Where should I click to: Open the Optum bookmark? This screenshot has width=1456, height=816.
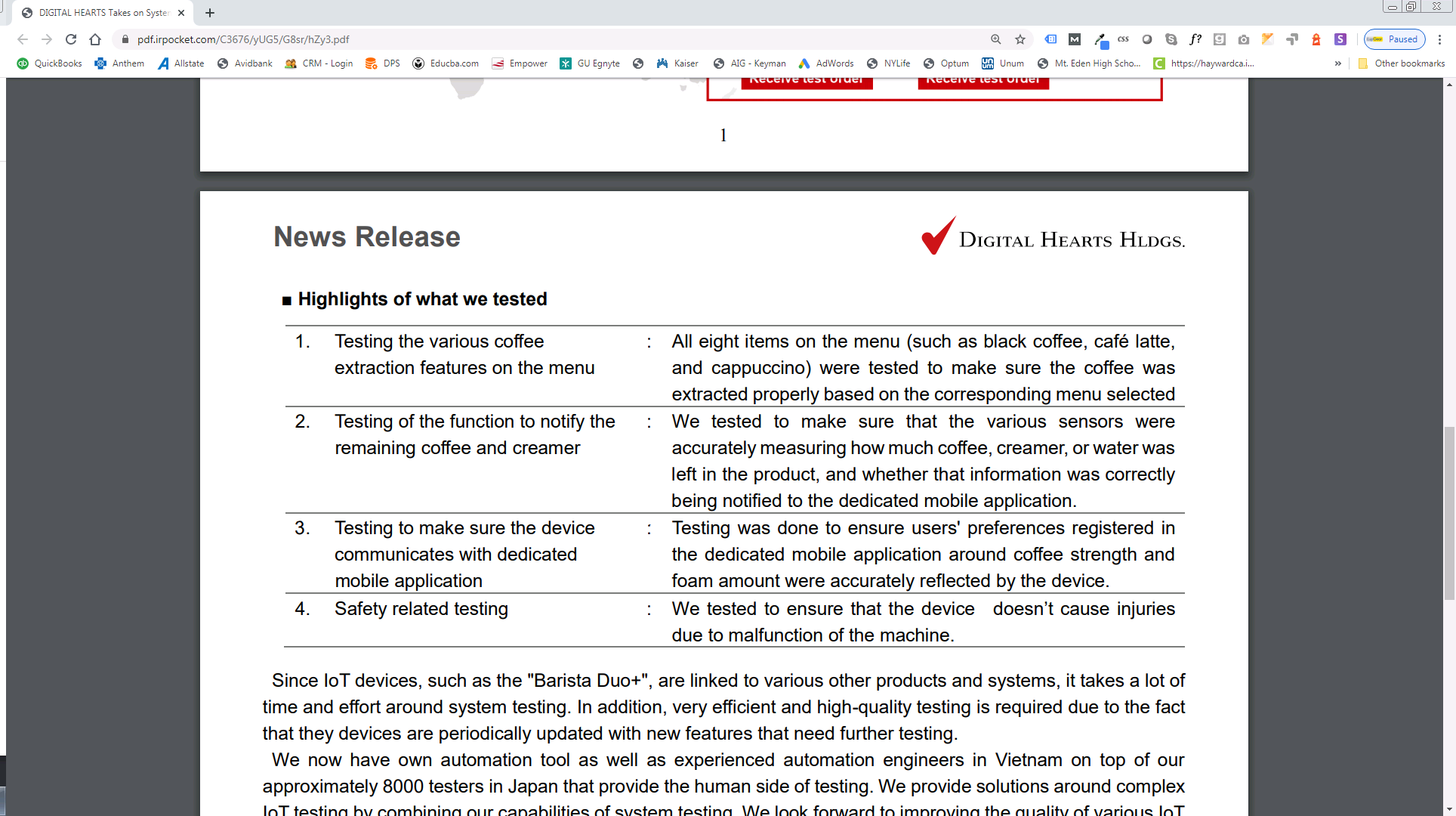tap(946, 63)
